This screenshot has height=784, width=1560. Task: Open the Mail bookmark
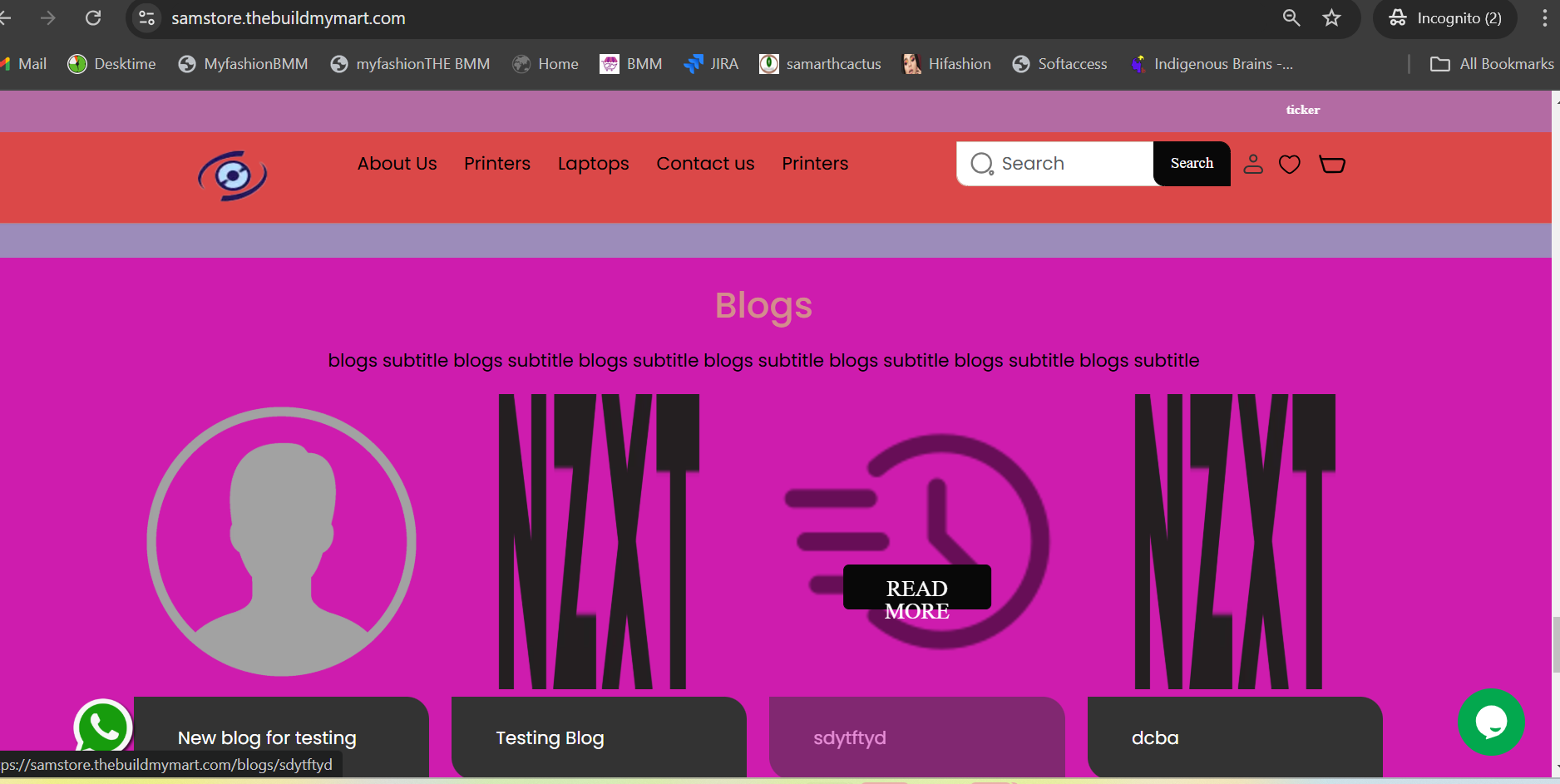coord(25,64)
